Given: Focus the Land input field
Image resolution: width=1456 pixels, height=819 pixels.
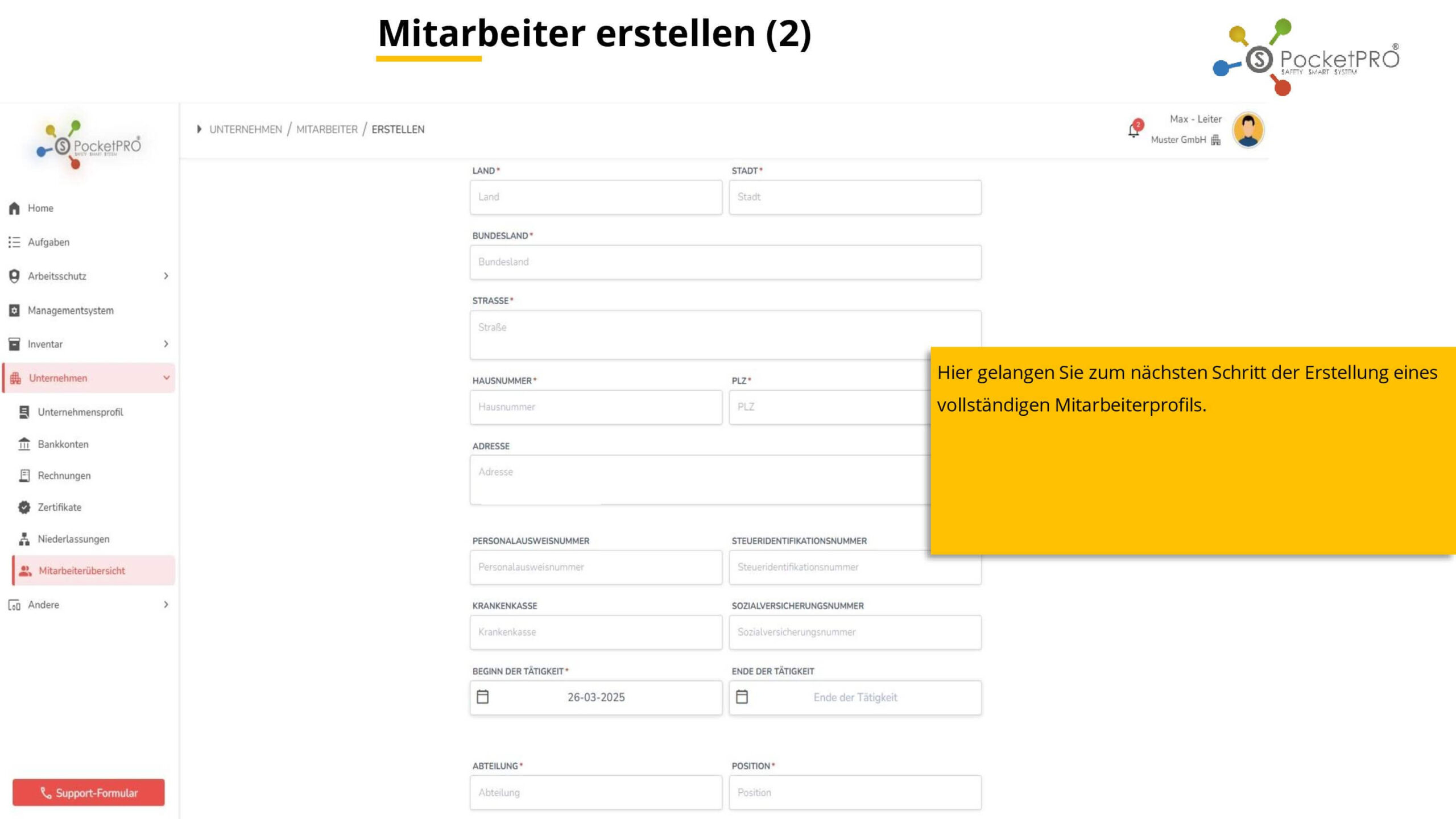Looking at the screenshot, I should click(596, 197).
